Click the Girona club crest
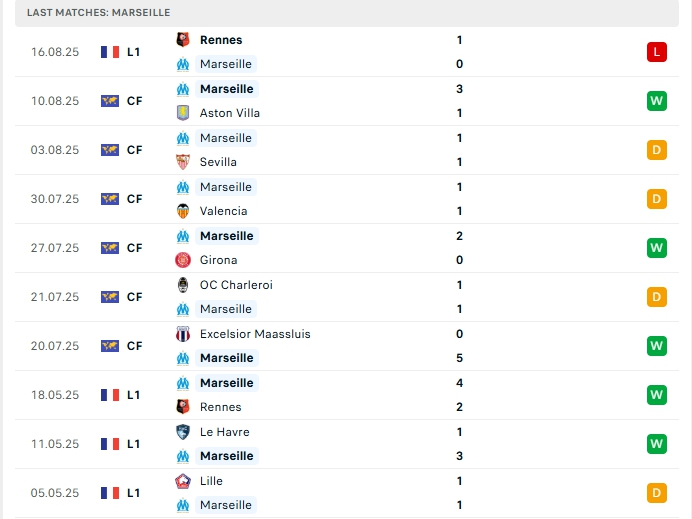Image resolution: width=692 pixels, height=519 pixels. (x=183, y=260)
